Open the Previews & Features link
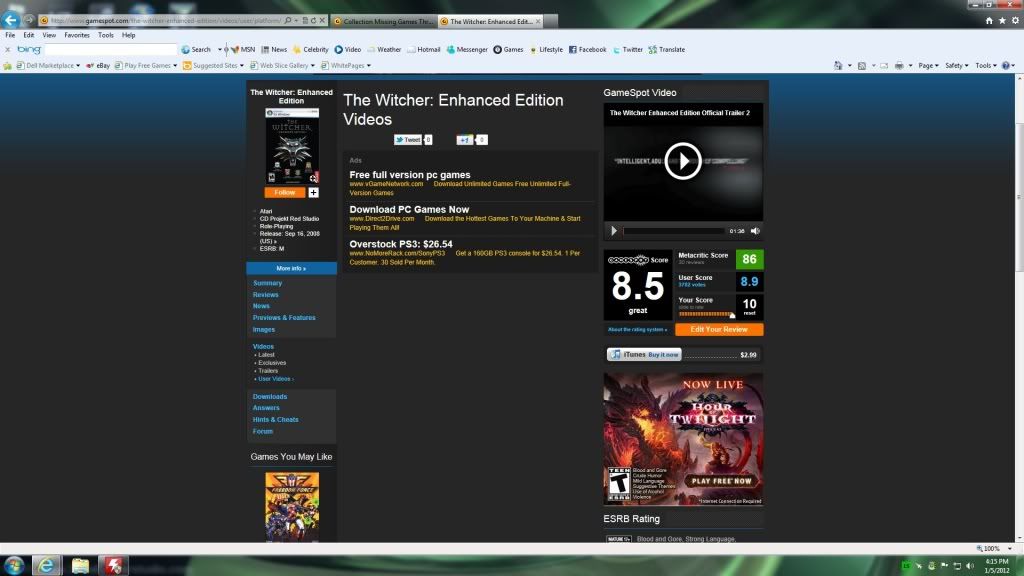 (284, 317)
